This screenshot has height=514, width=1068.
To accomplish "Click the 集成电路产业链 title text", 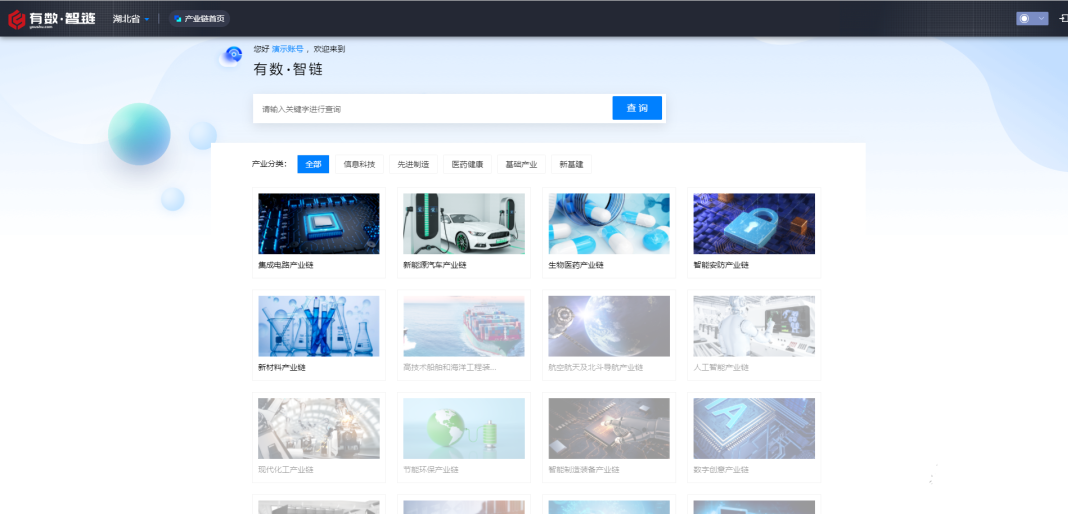I will (x=286, y=265).
